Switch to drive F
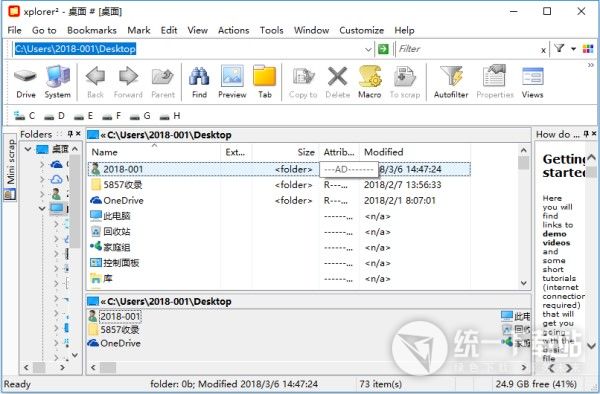600x394 pixels. pyautogui.click(x=112, y=116)
